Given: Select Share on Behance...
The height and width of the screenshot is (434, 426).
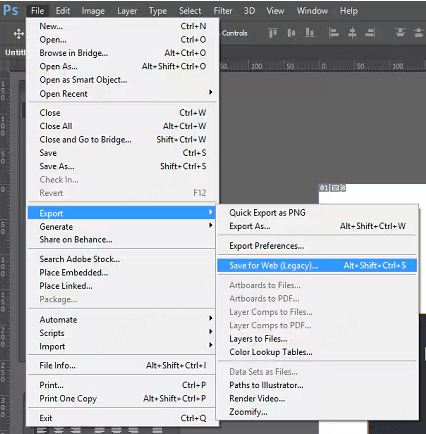Looking at the screenshot, I should pyautogui.click(x=122, y=239).
